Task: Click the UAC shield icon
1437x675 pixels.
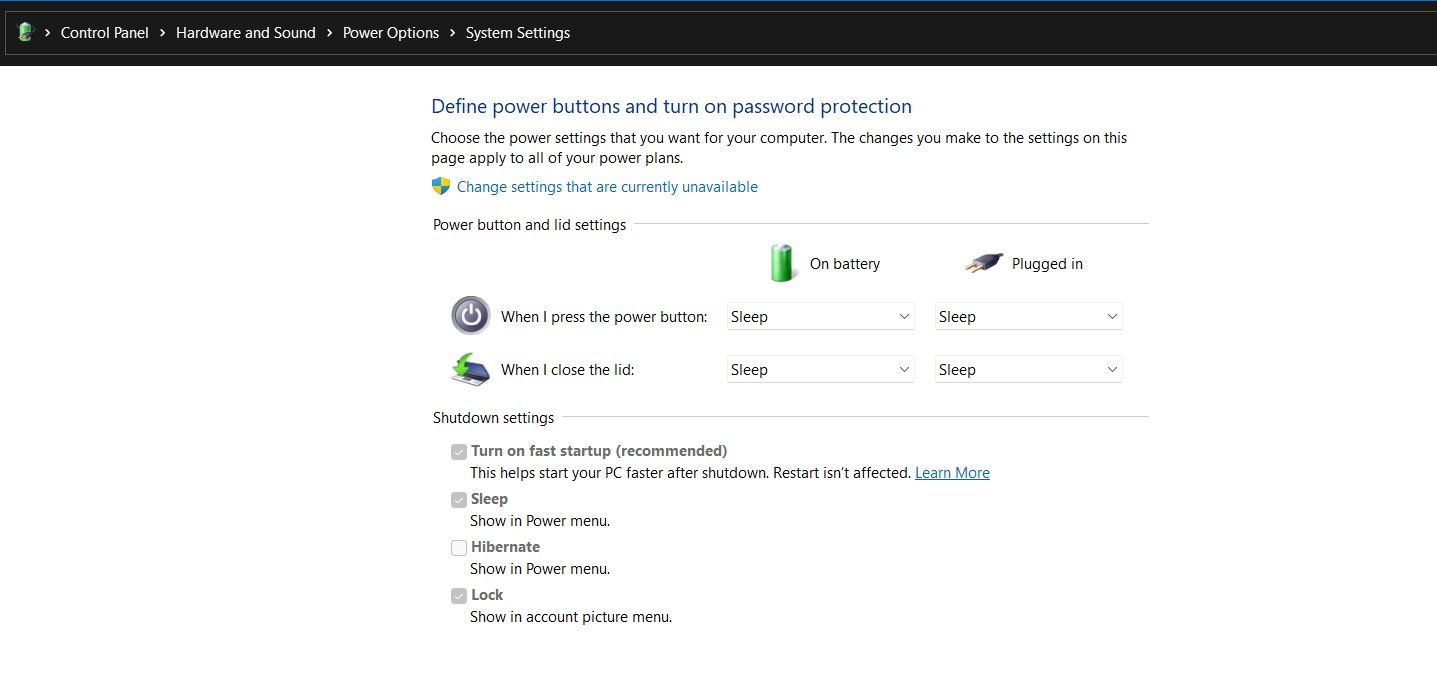Action: 440,186
